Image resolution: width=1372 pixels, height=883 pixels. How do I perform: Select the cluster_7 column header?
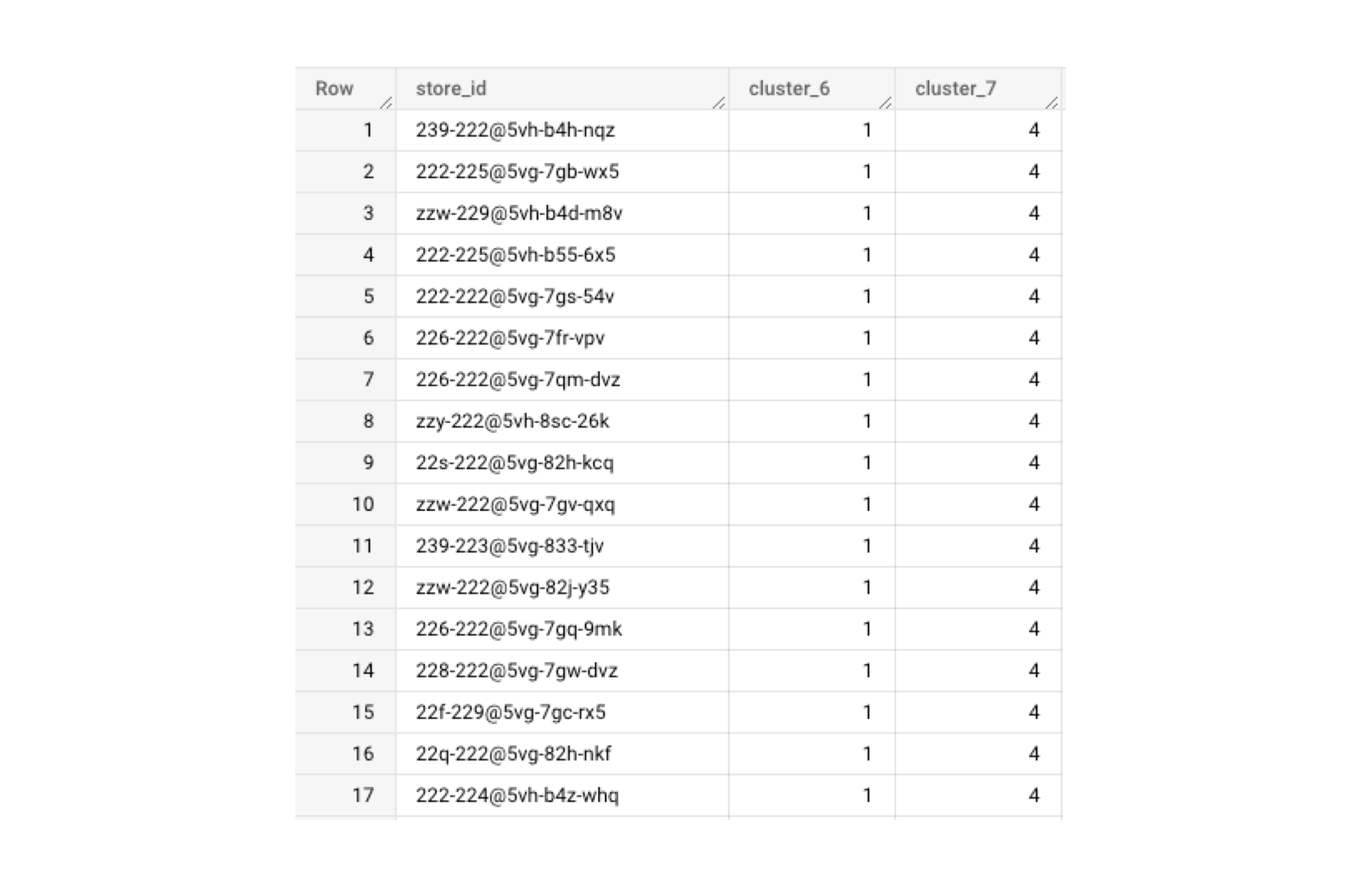point(955,89)
